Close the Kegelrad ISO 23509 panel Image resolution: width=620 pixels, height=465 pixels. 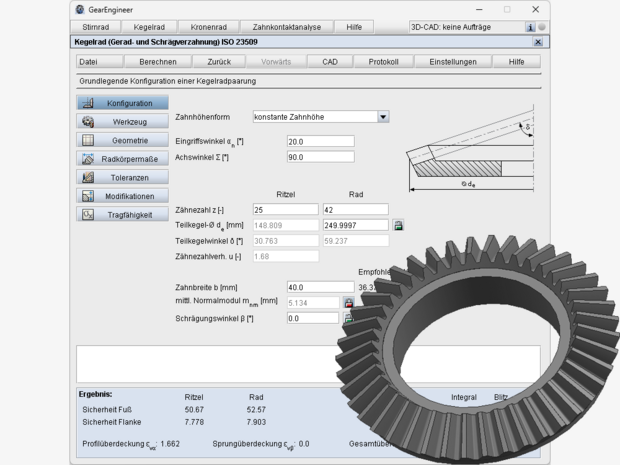tap(538, 42)
